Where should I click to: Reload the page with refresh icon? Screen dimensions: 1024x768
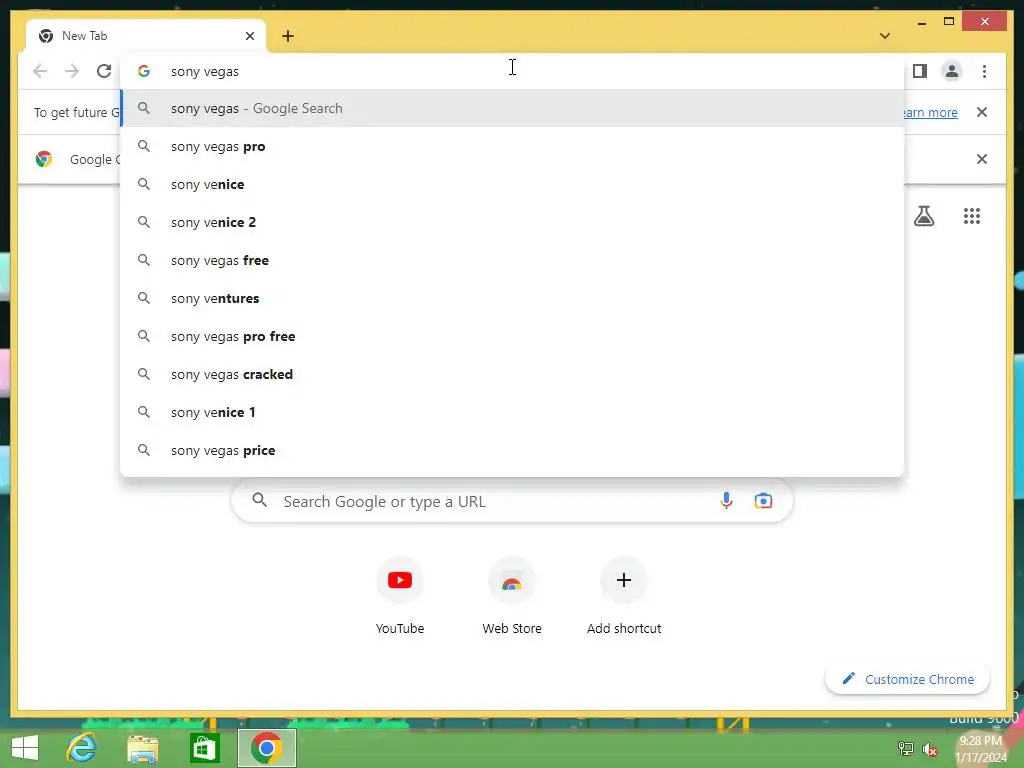104,71
